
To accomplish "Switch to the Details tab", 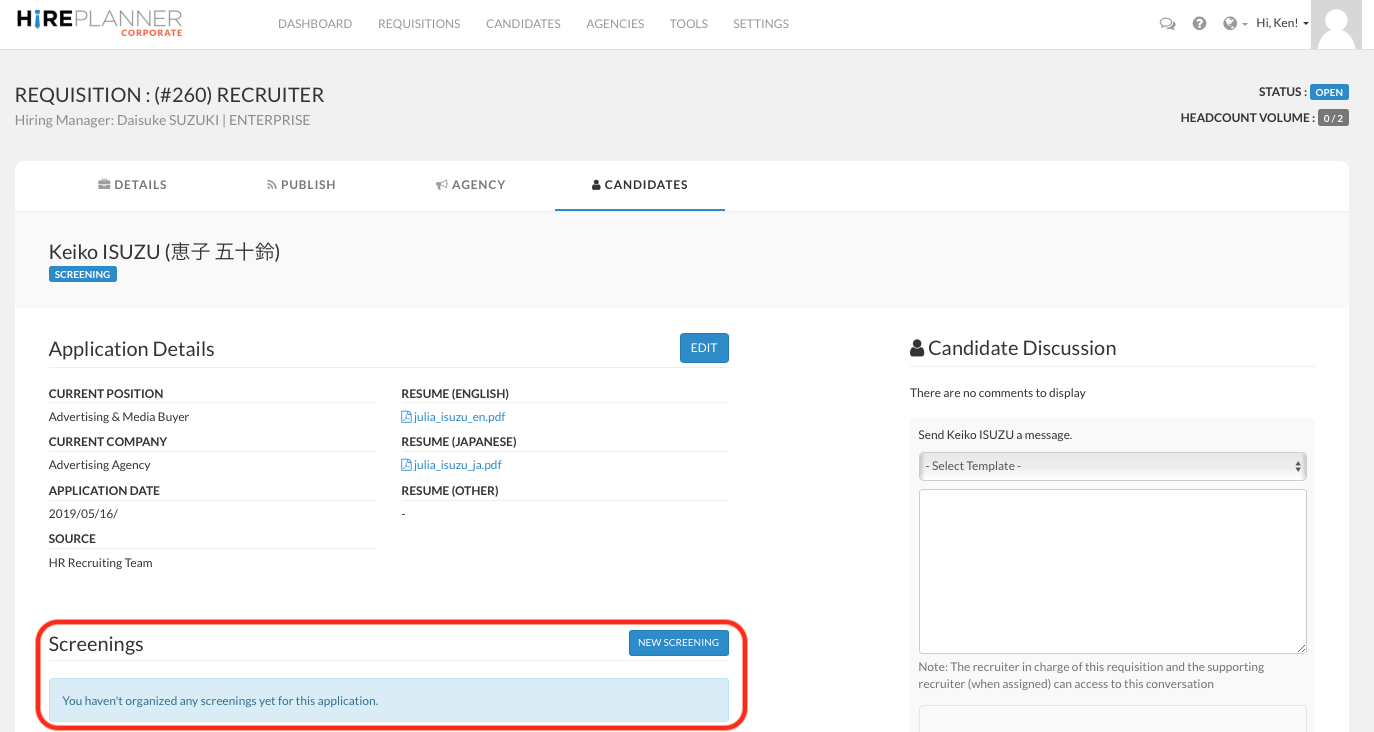I will [133, 185].
